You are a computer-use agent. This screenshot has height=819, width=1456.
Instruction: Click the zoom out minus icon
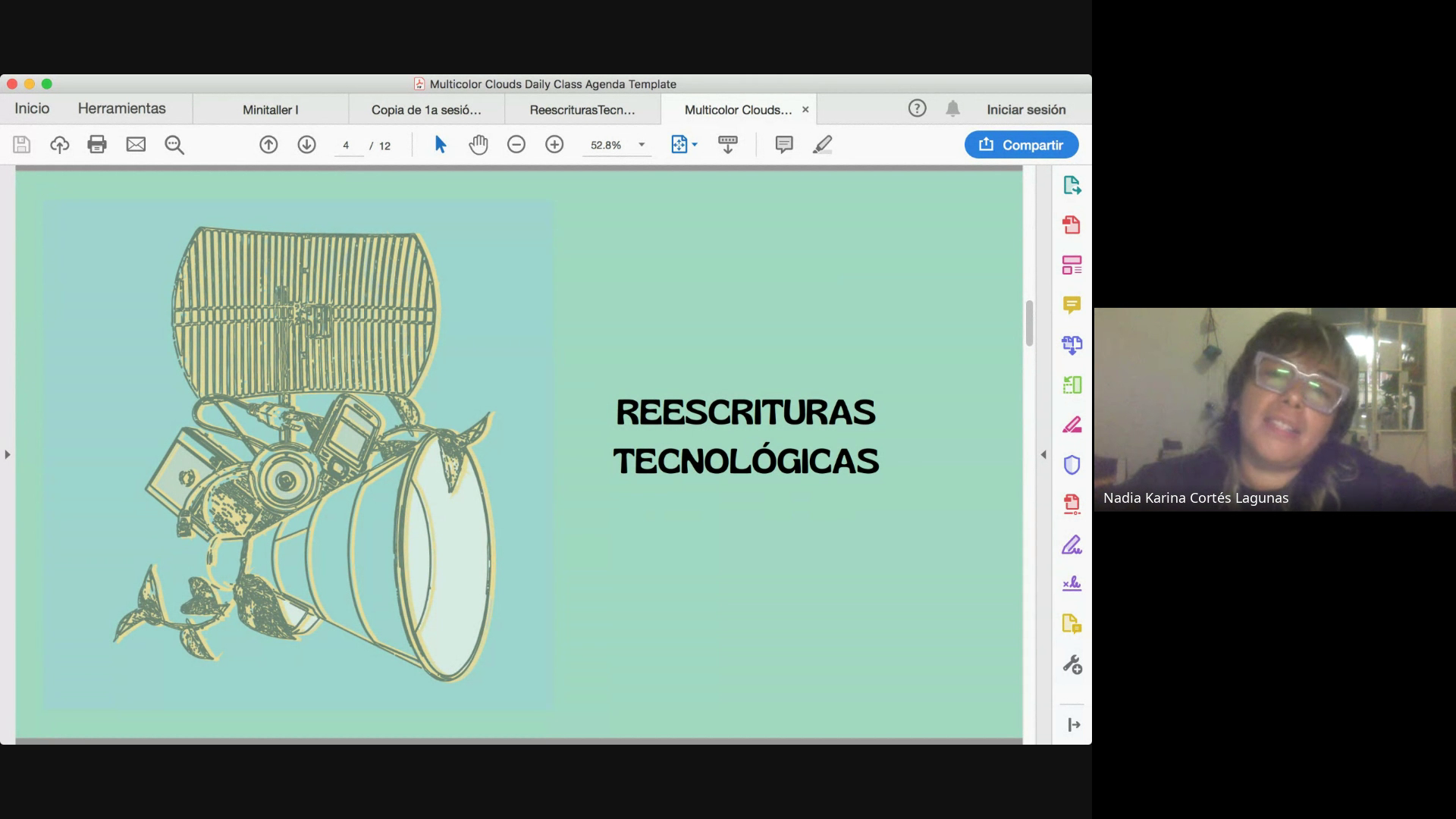pos(516,144)
